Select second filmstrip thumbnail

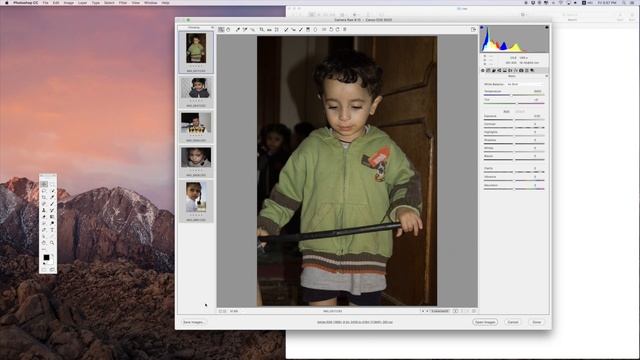pyautogui.click(x=196, y=88)
